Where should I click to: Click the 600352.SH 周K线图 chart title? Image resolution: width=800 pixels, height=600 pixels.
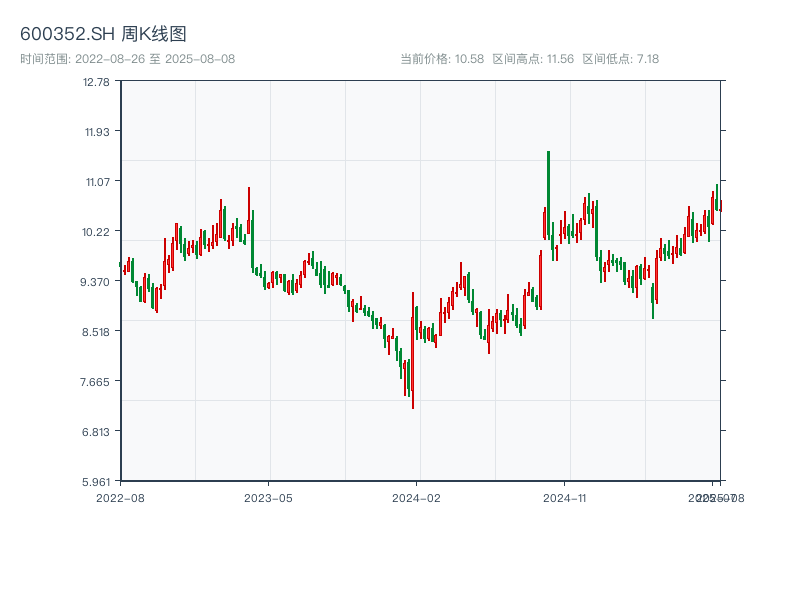point(103,34)
